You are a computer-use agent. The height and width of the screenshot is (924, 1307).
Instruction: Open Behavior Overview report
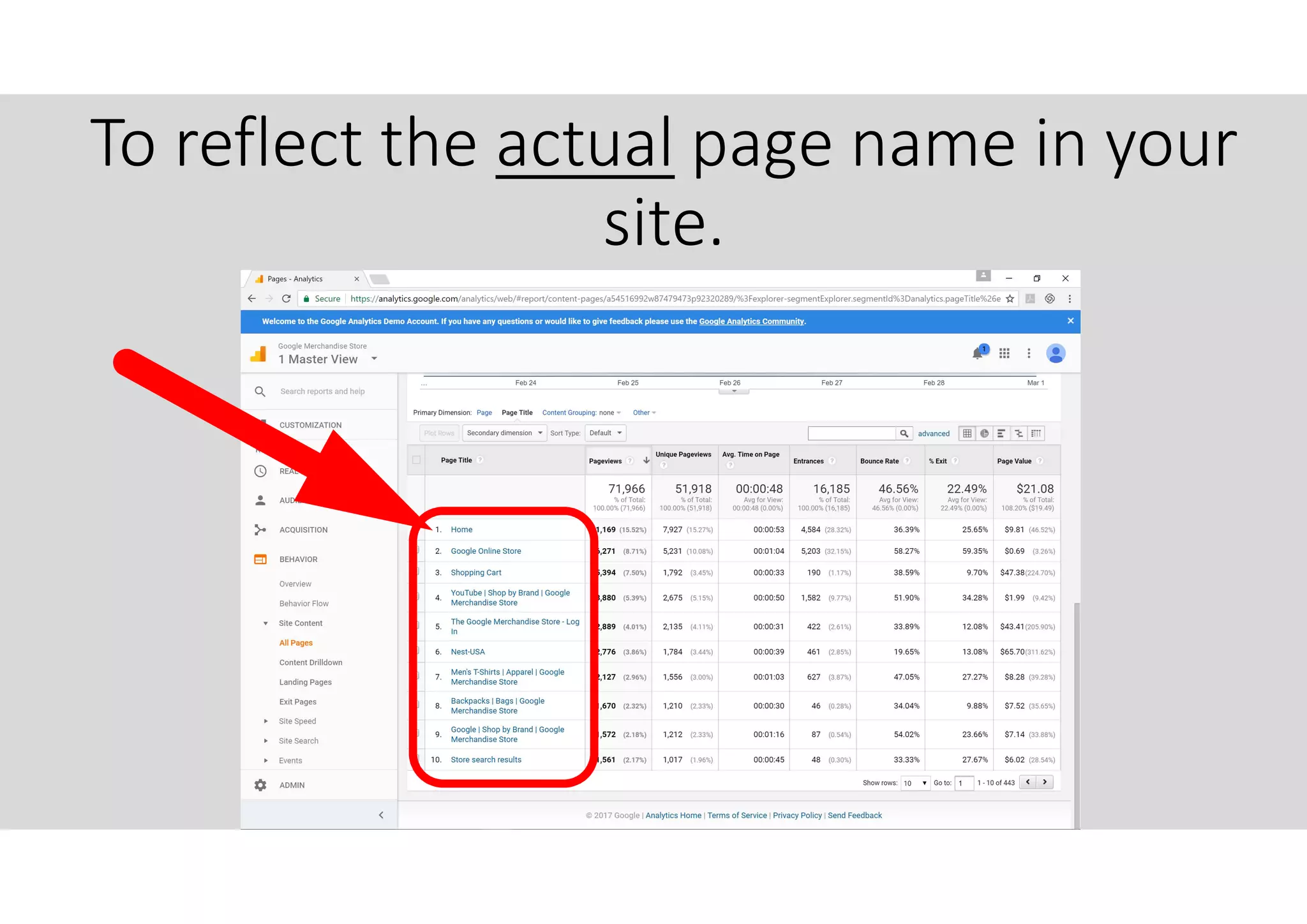coord(295,584)
